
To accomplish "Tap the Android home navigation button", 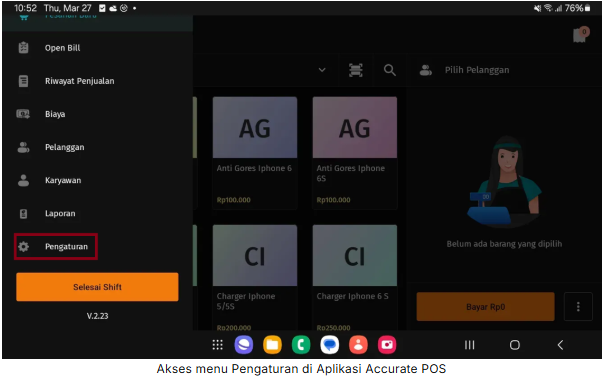I will [515, 345].
